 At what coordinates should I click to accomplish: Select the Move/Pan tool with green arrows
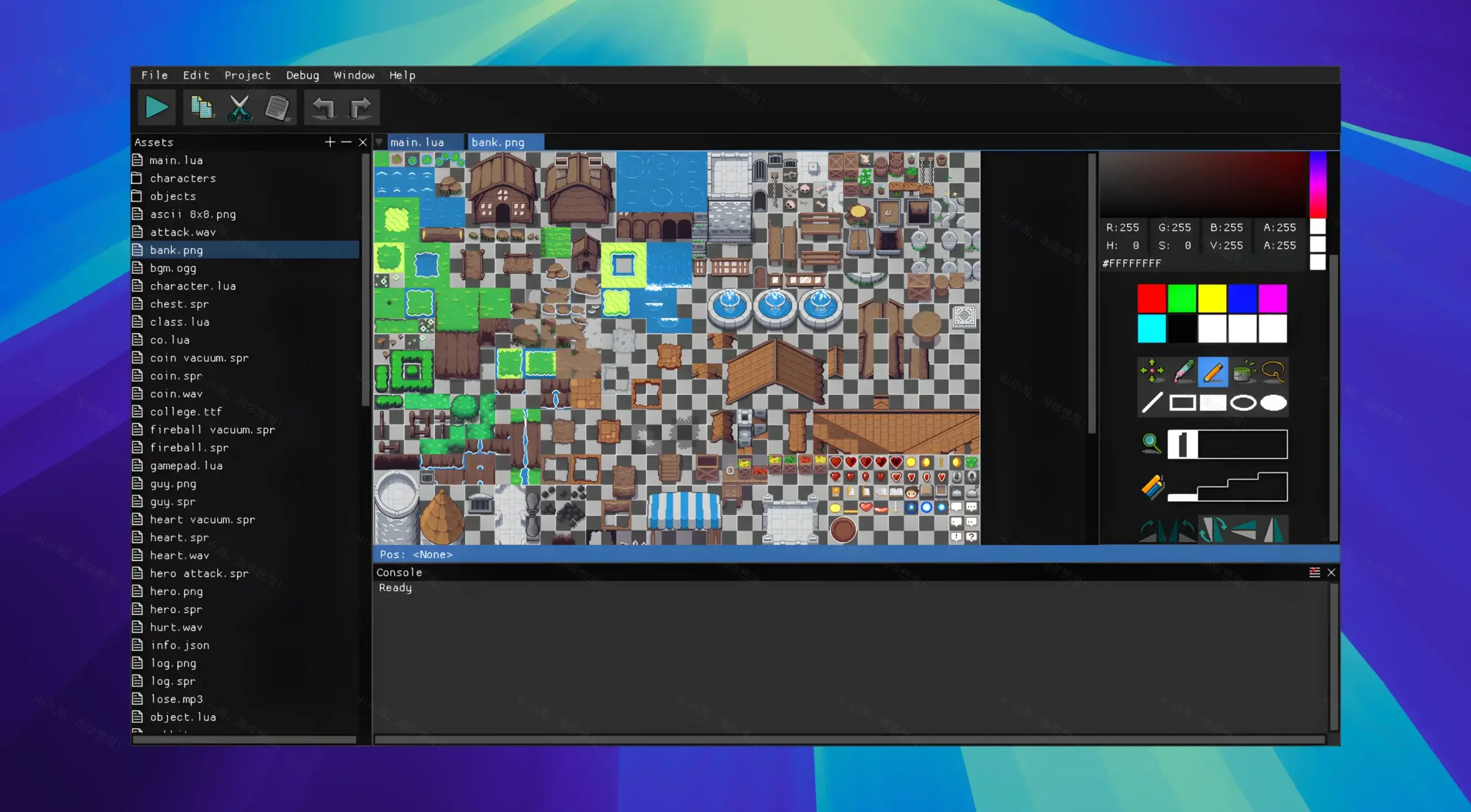(x=1152, y=372)
